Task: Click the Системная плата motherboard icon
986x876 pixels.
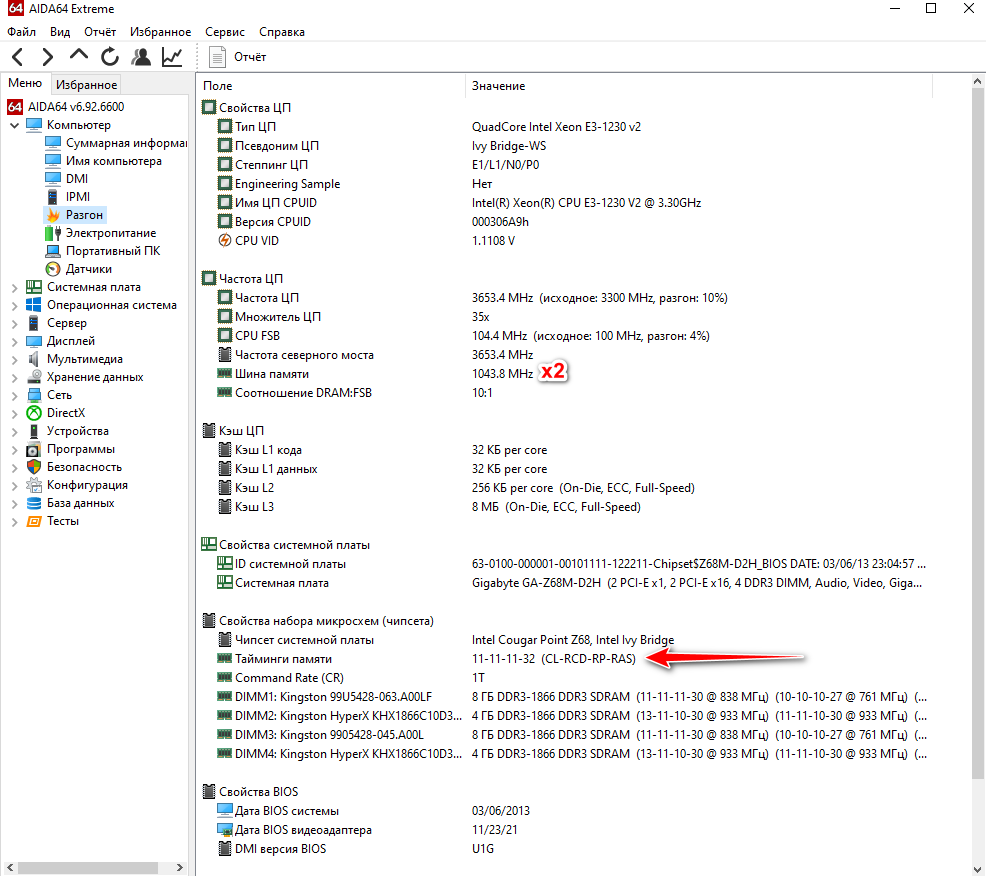Action: coord(34,287)
